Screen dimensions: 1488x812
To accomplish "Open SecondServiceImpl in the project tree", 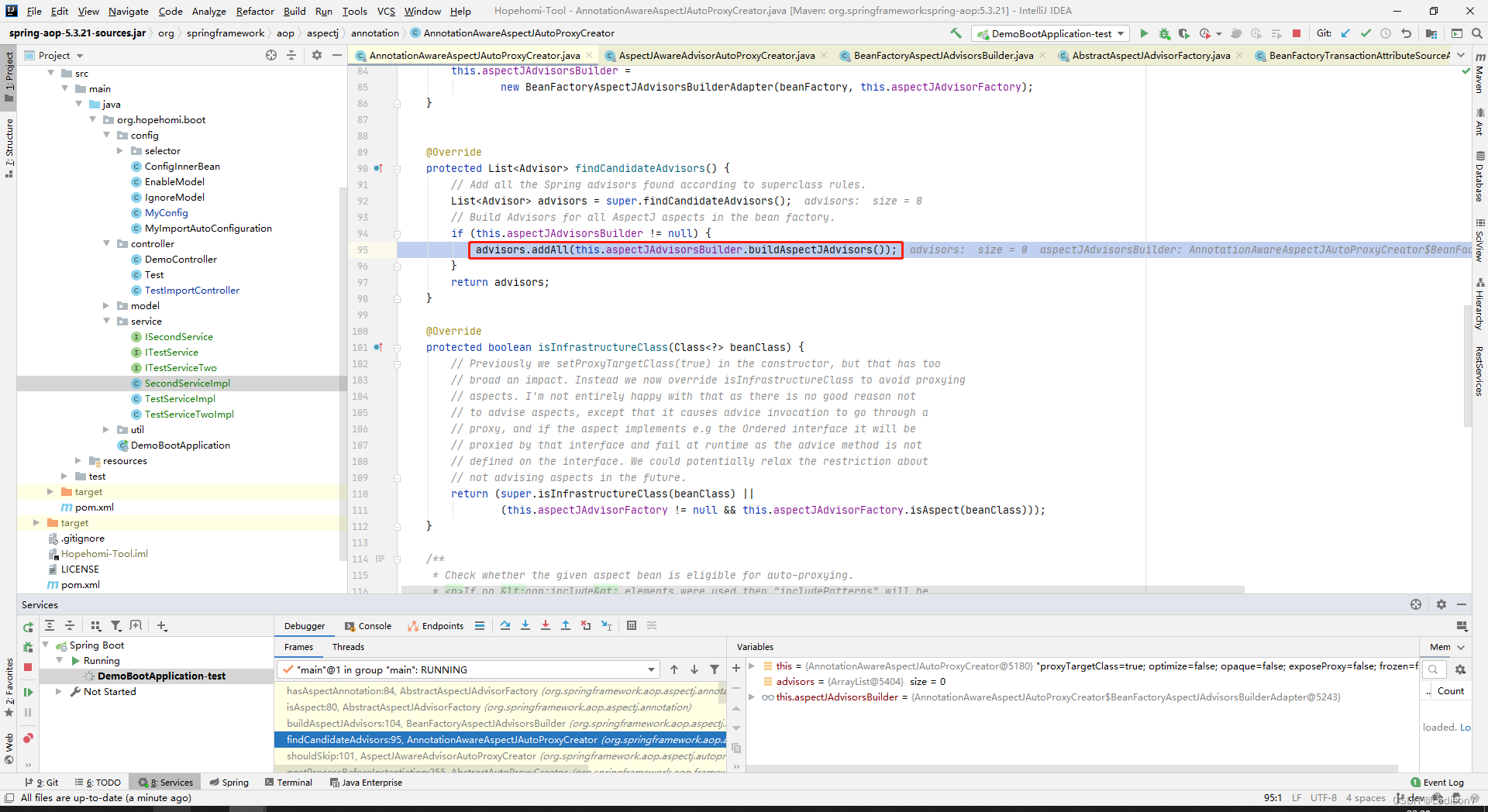I will point(187,383).
